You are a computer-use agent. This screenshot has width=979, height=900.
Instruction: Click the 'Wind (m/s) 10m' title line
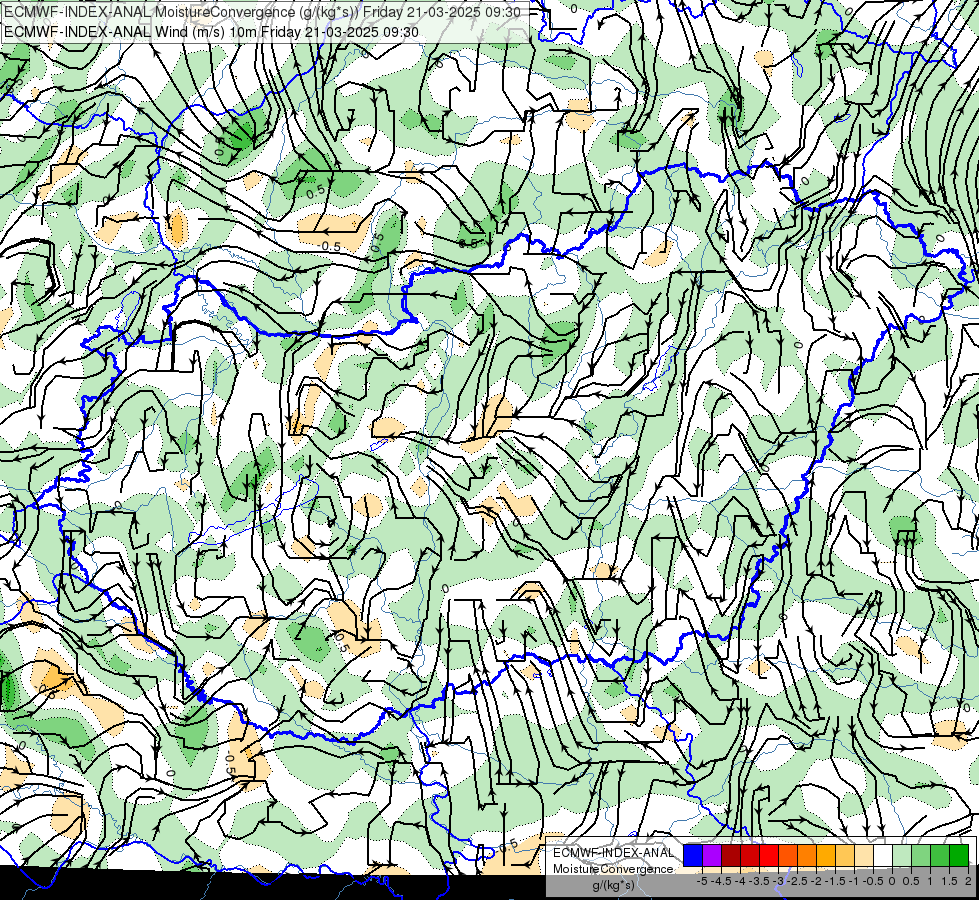[x=211, y=32]
